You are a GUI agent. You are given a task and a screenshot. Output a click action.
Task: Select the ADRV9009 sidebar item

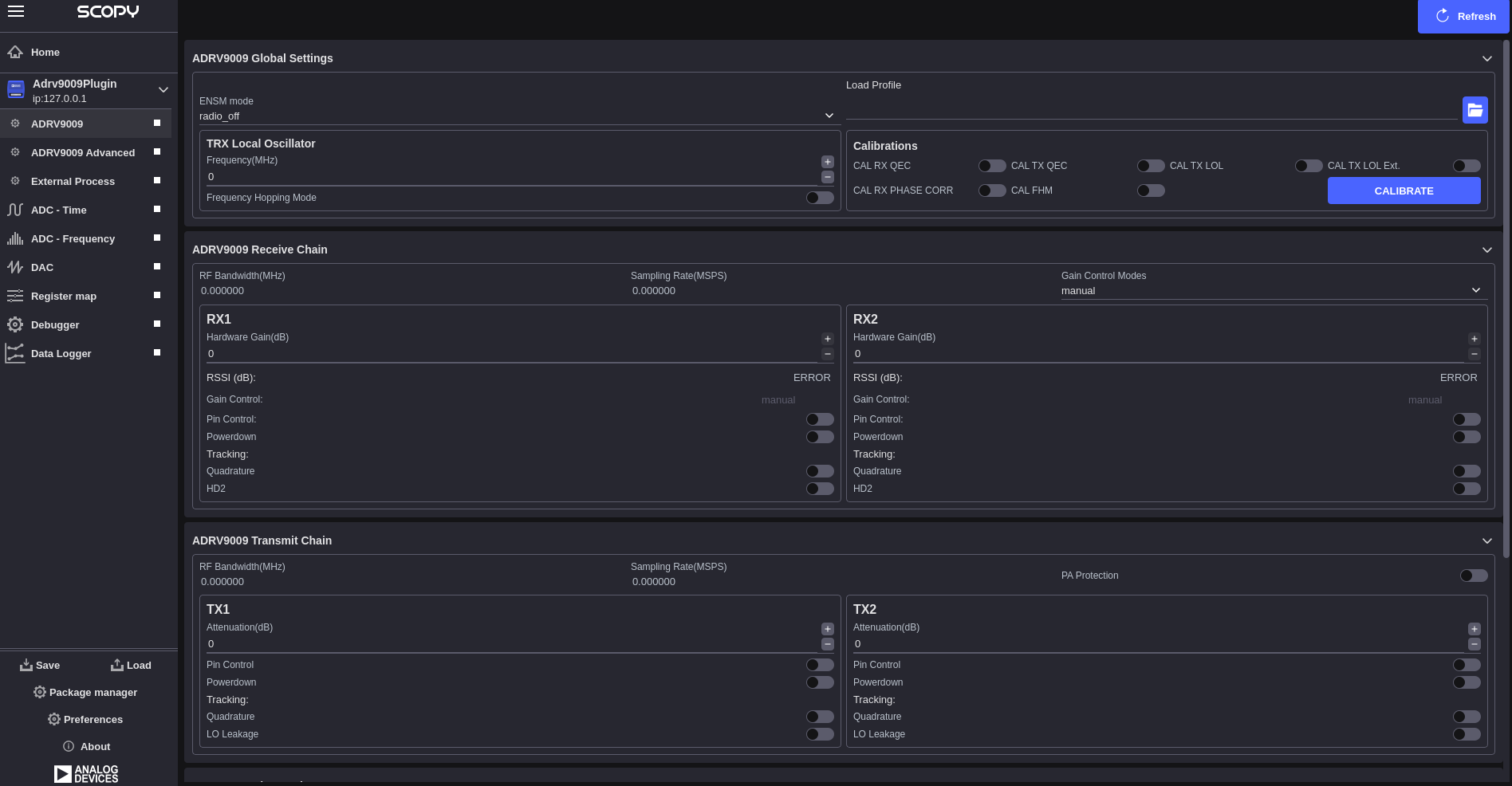(85, 124)
